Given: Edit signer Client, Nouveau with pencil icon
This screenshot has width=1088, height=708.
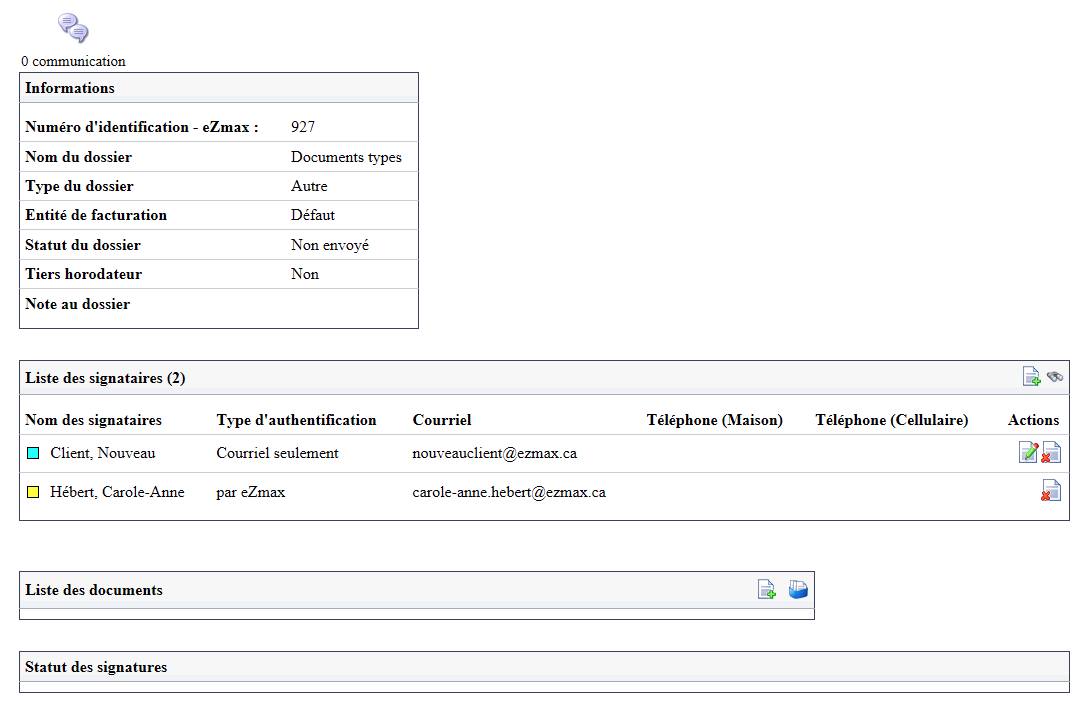Looking at the screenshot, I should click(x=1028, y=452).
